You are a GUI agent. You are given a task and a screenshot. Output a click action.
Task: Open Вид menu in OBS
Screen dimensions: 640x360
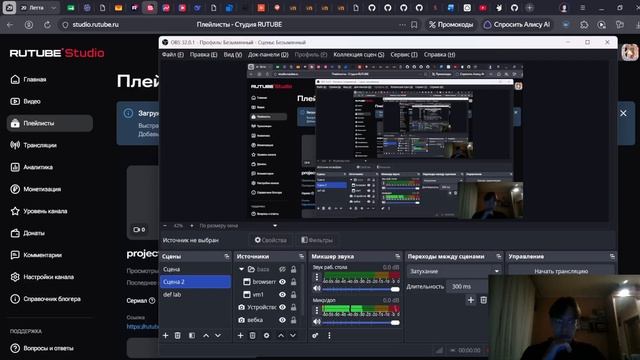pyautogui.click(x=232, y=55)
